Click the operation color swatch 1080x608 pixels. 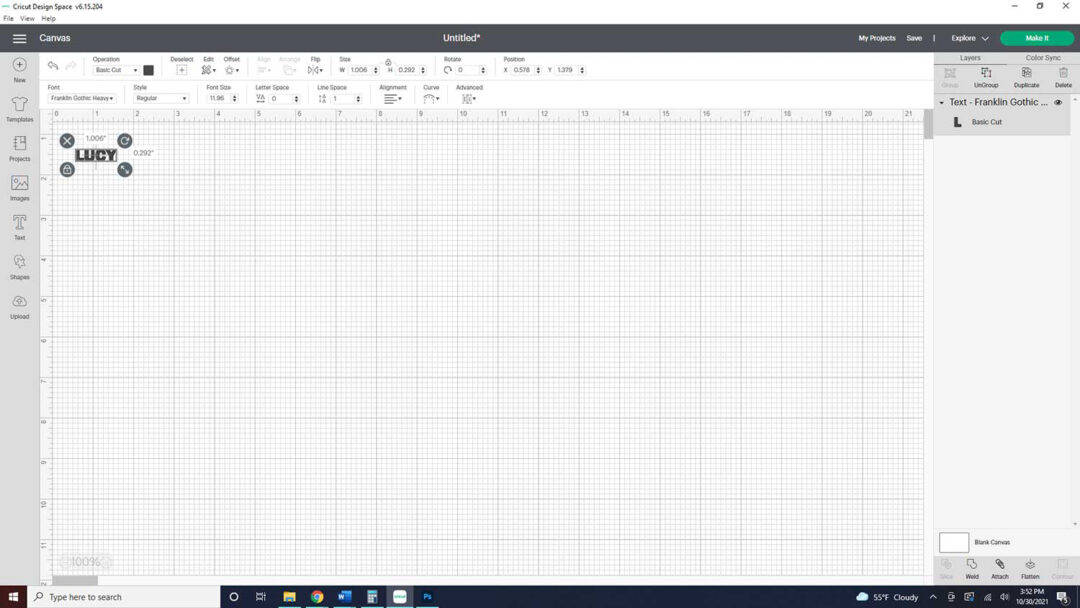click(x=149, y=70)
